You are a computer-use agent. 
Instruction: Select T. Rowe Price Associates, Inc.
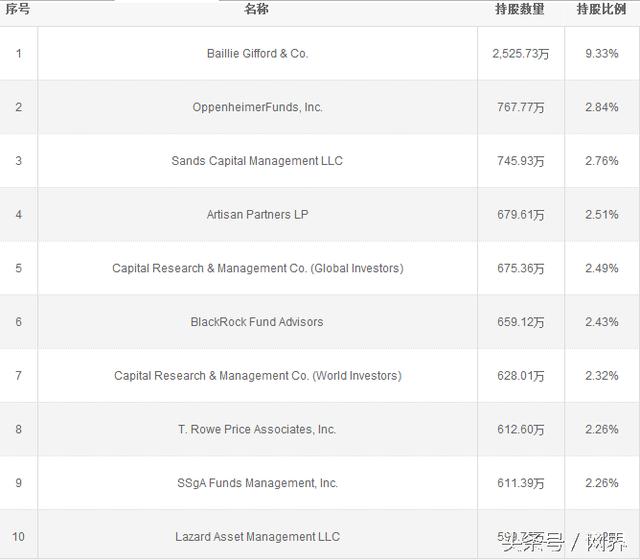[257, 429]
